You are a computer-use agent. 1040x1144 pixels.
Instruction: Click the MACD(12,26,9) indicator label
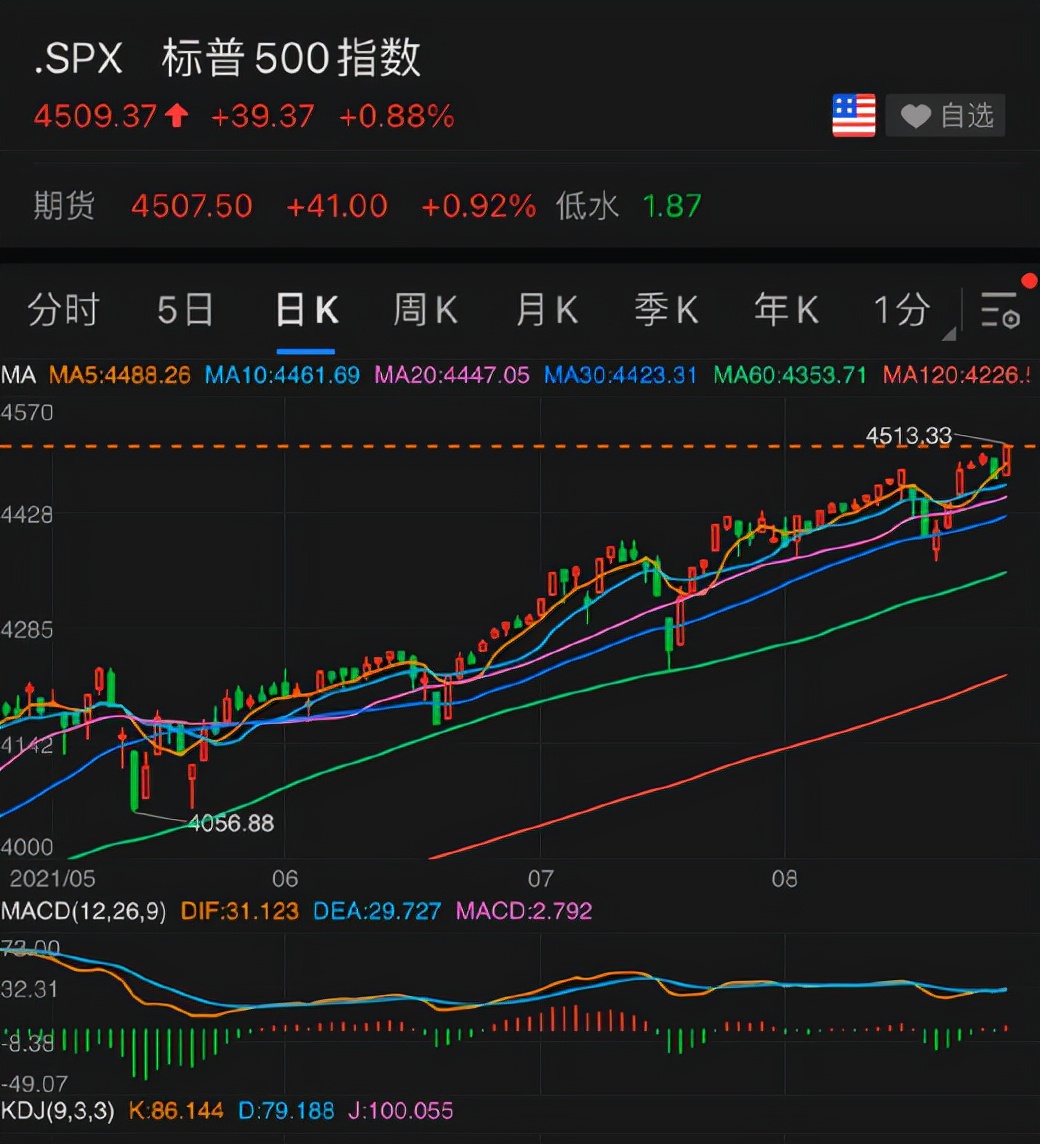[x=83, y=911]
